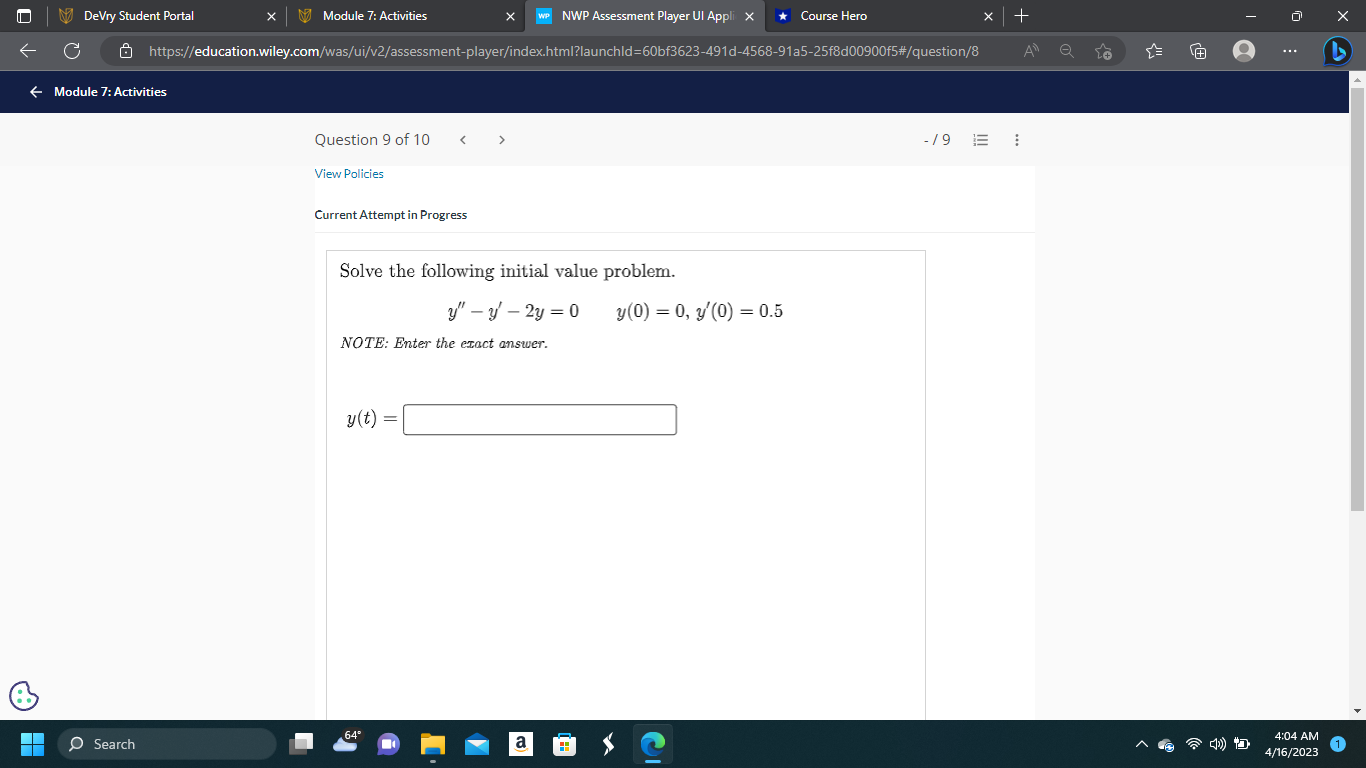Open the question list icon in assessment player
1366x768 pixels.
click(980, 140)
